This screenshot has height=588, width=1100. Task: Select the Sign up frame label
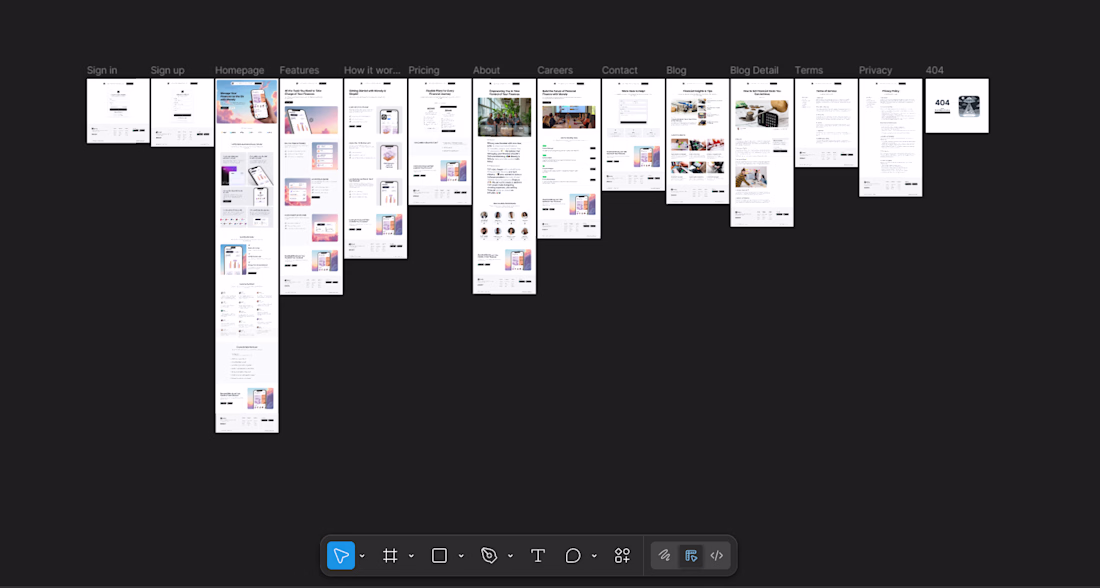[168, 70]
